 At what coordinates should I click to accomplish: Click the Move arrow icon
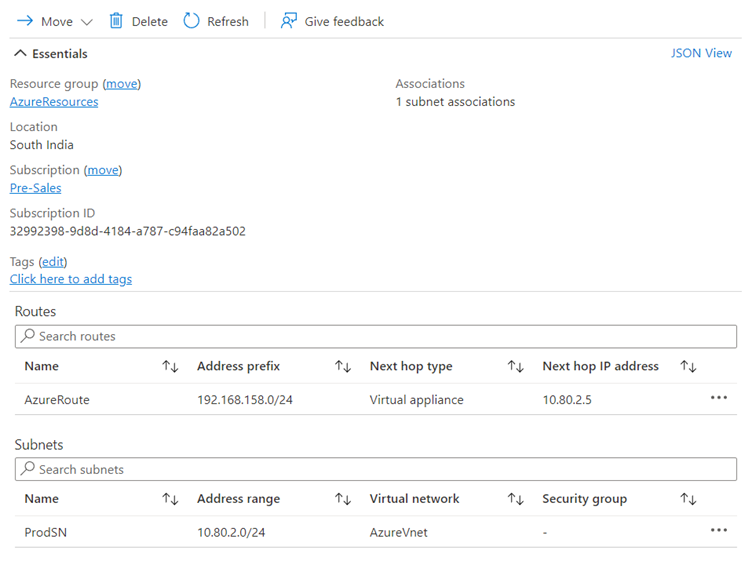point(25,21)
